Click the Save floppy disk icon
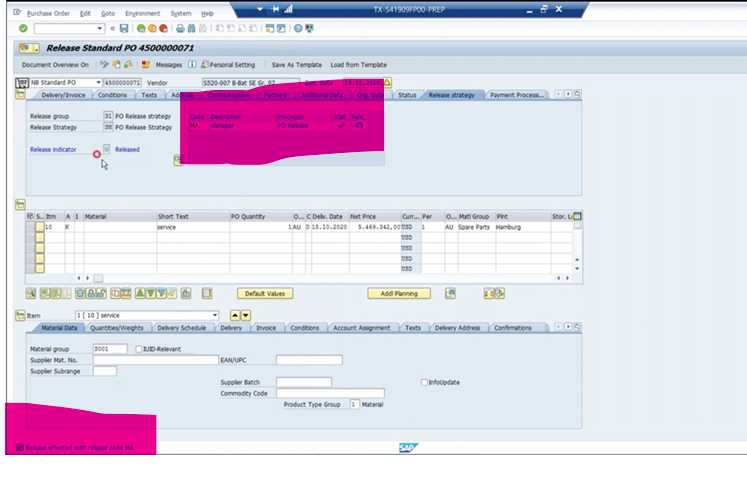This screenshot has height=488, width=747. click(124, 29)
